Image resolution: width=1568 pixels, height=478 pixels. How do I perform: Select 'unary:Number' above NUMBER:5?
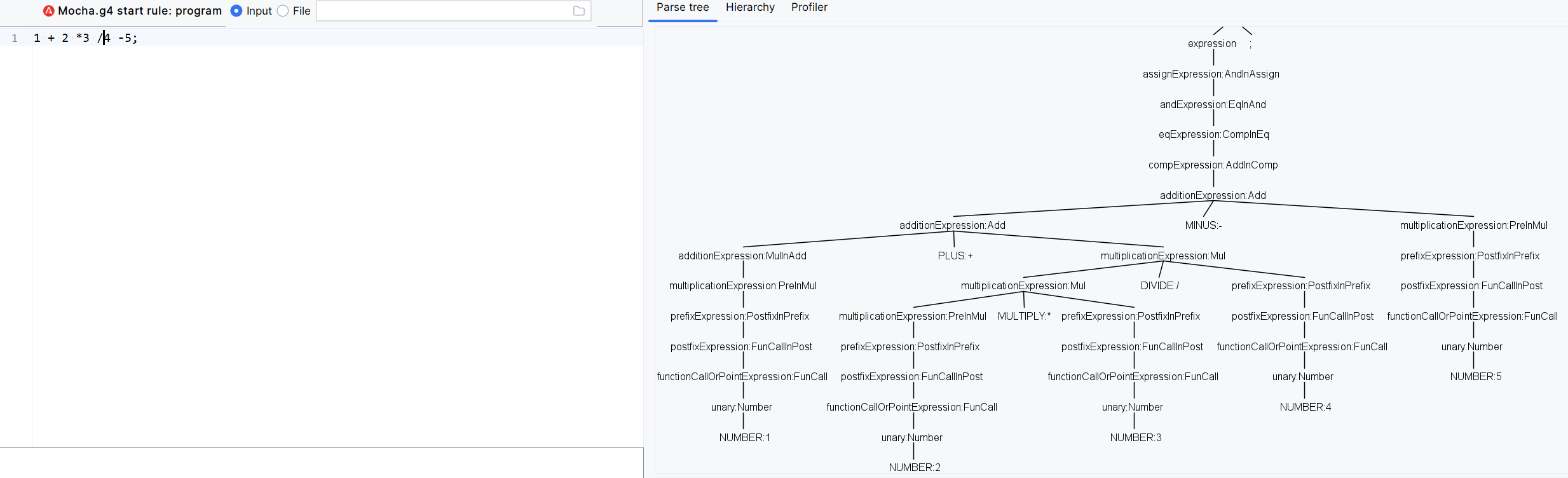pos(1471,347)
